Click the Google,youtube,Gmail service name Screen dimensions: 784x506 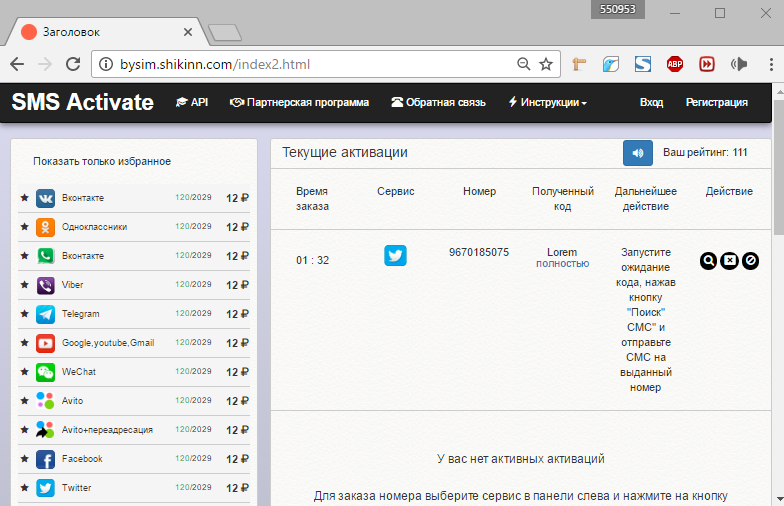point(108,343)
